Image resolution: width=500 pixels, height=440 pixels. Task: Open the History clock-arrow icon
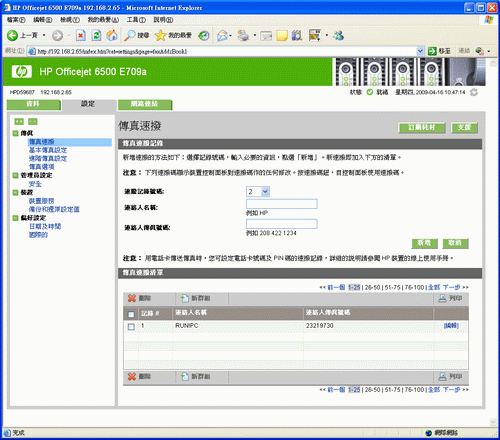pos(204,35)
